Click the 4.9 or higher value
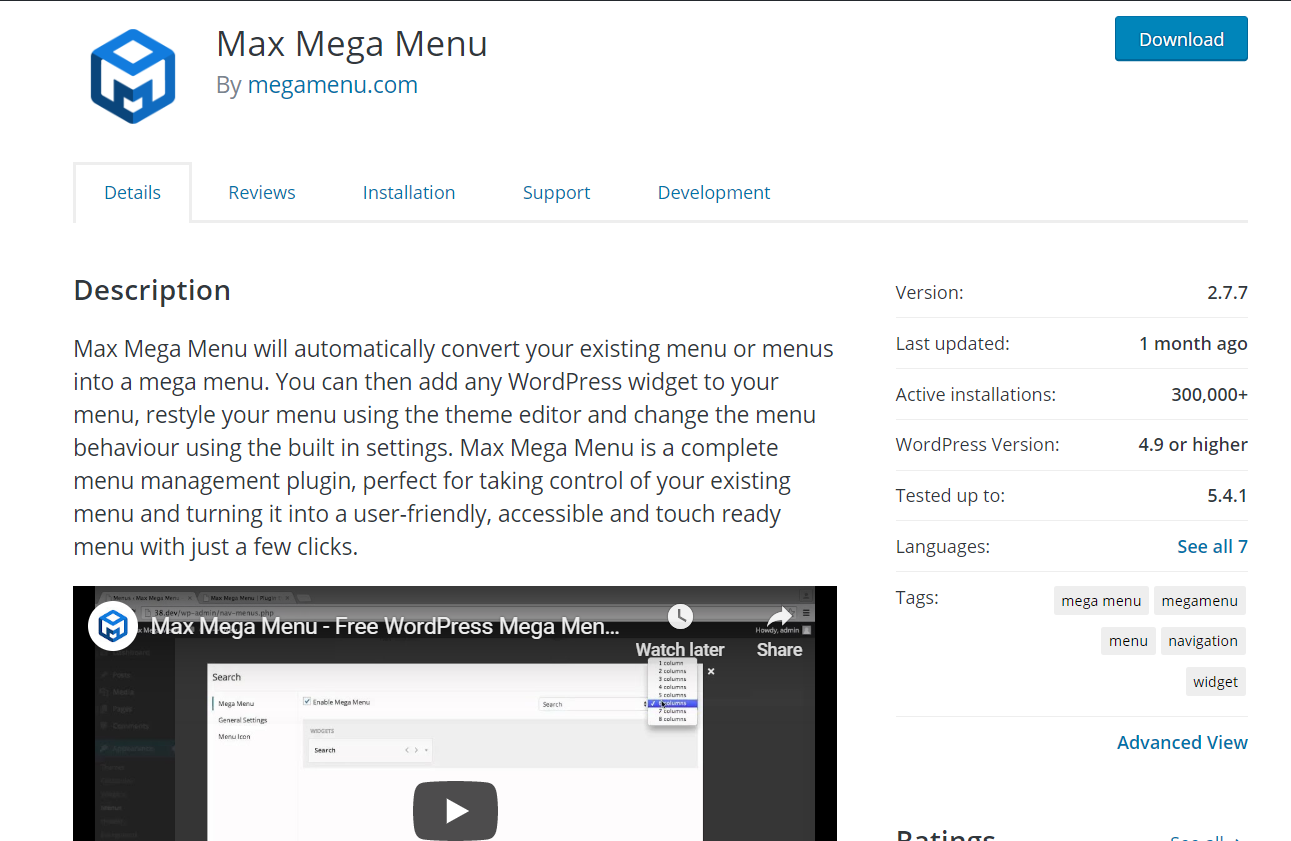The image size is (1291, 841). pyautogui.click(x=1193, y=444)
